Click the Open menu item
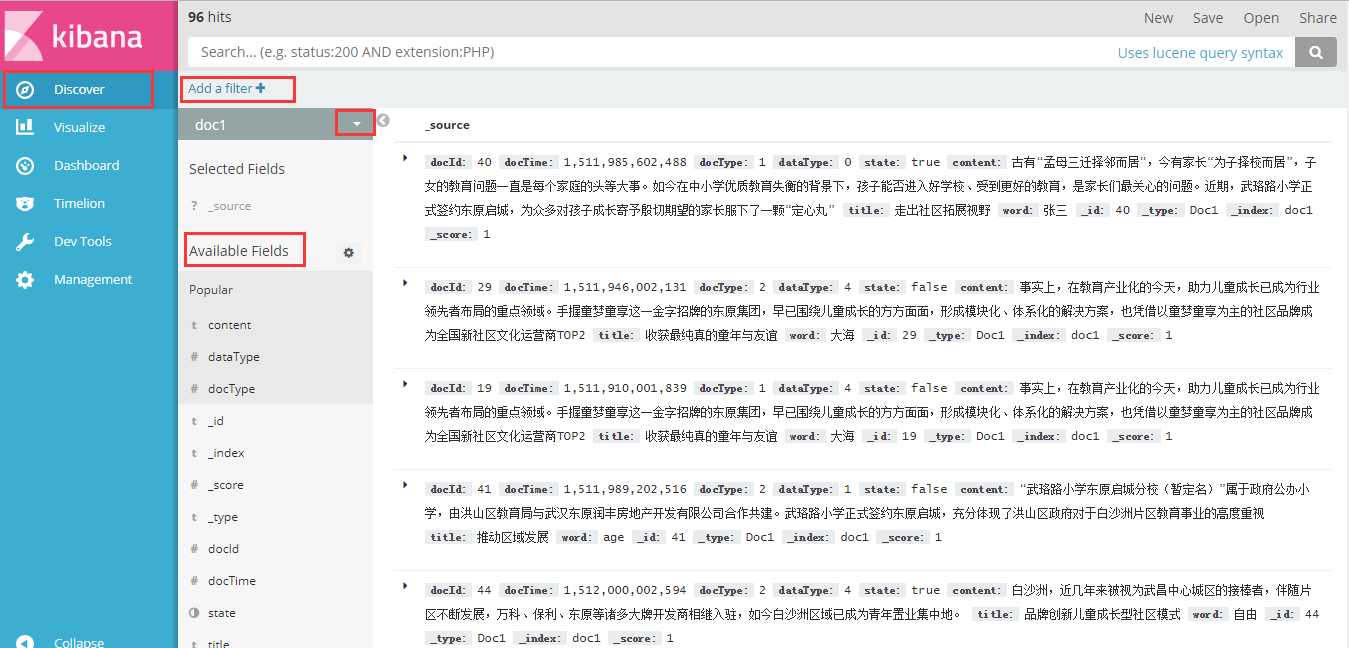1349x648 pixels. [x=1261, y=17]
